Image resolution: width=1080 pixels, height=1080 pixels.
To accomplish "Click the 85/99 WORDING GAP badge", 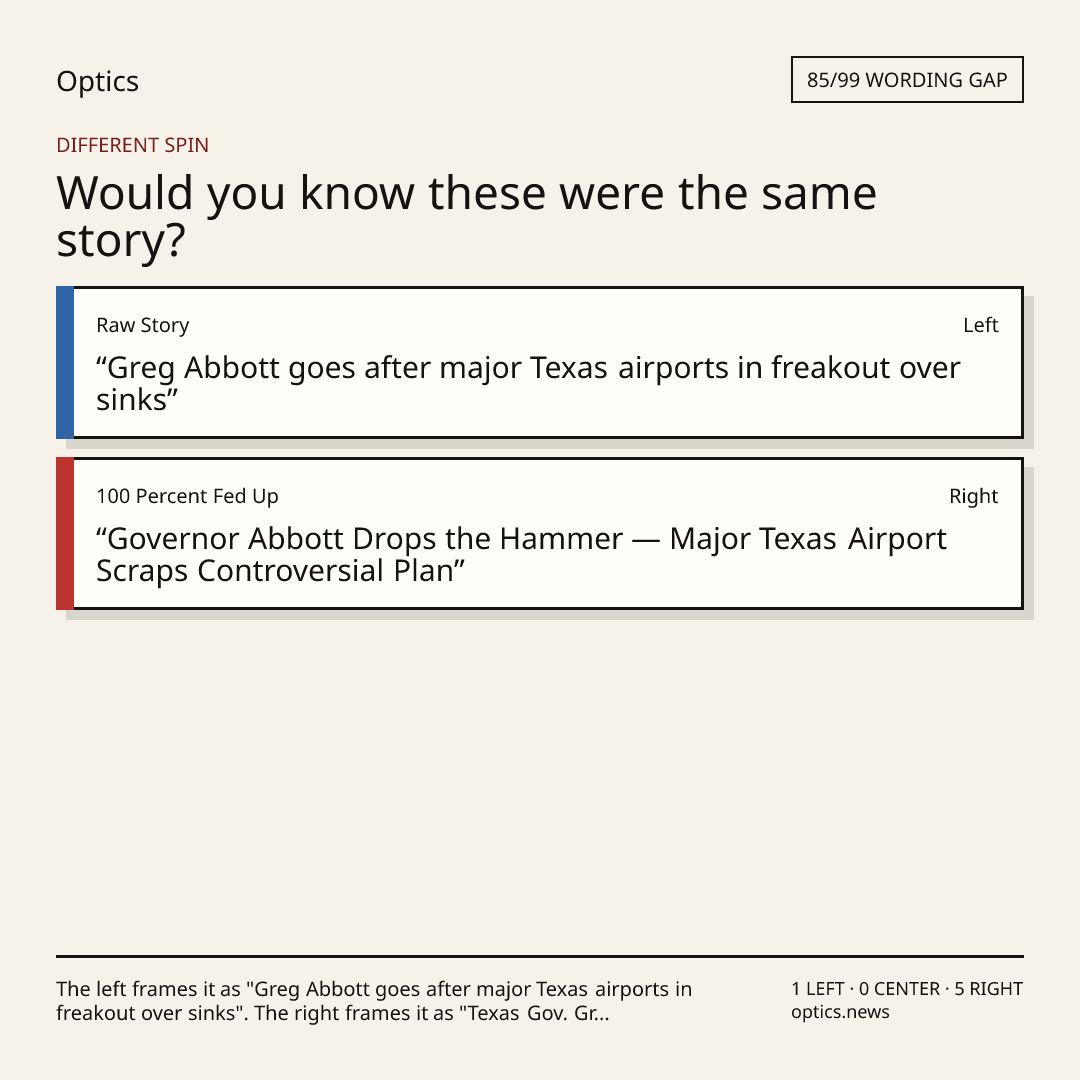I will click(907, 80).
